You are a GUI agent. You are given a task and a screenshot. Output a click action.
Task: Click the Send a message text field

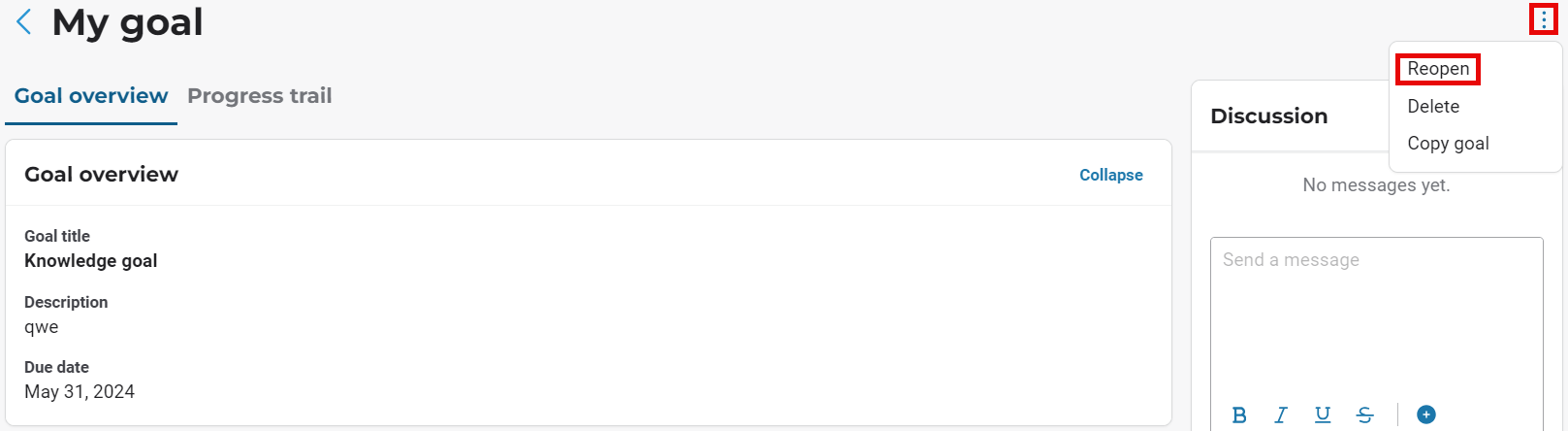coord(1375,311)
